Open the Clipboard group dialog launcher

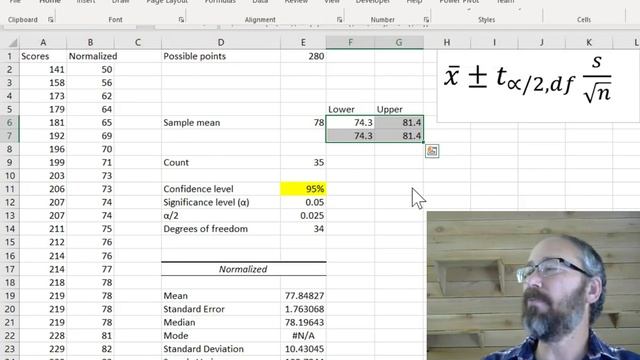pyautogui.click(x=51, y=20)
